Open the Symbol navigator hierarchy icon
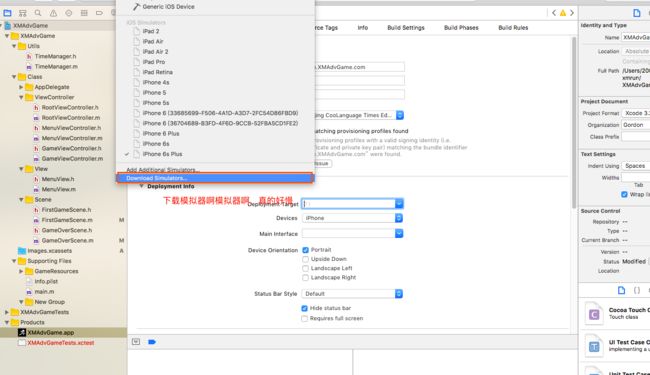 tap(23, 13)
